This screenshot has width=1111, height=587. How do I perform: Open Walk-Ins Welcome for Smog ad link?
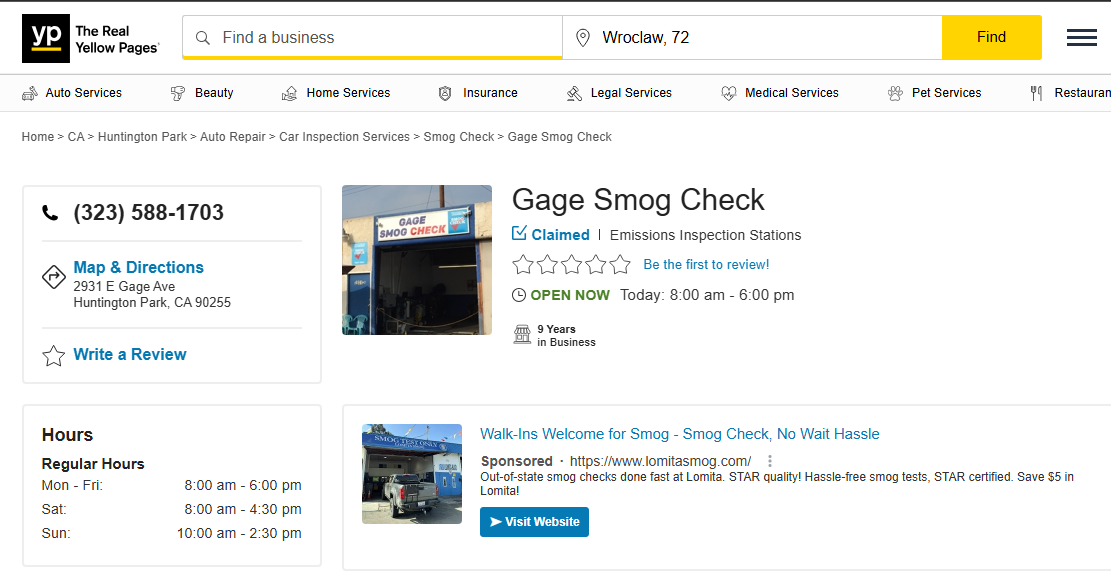679,434
